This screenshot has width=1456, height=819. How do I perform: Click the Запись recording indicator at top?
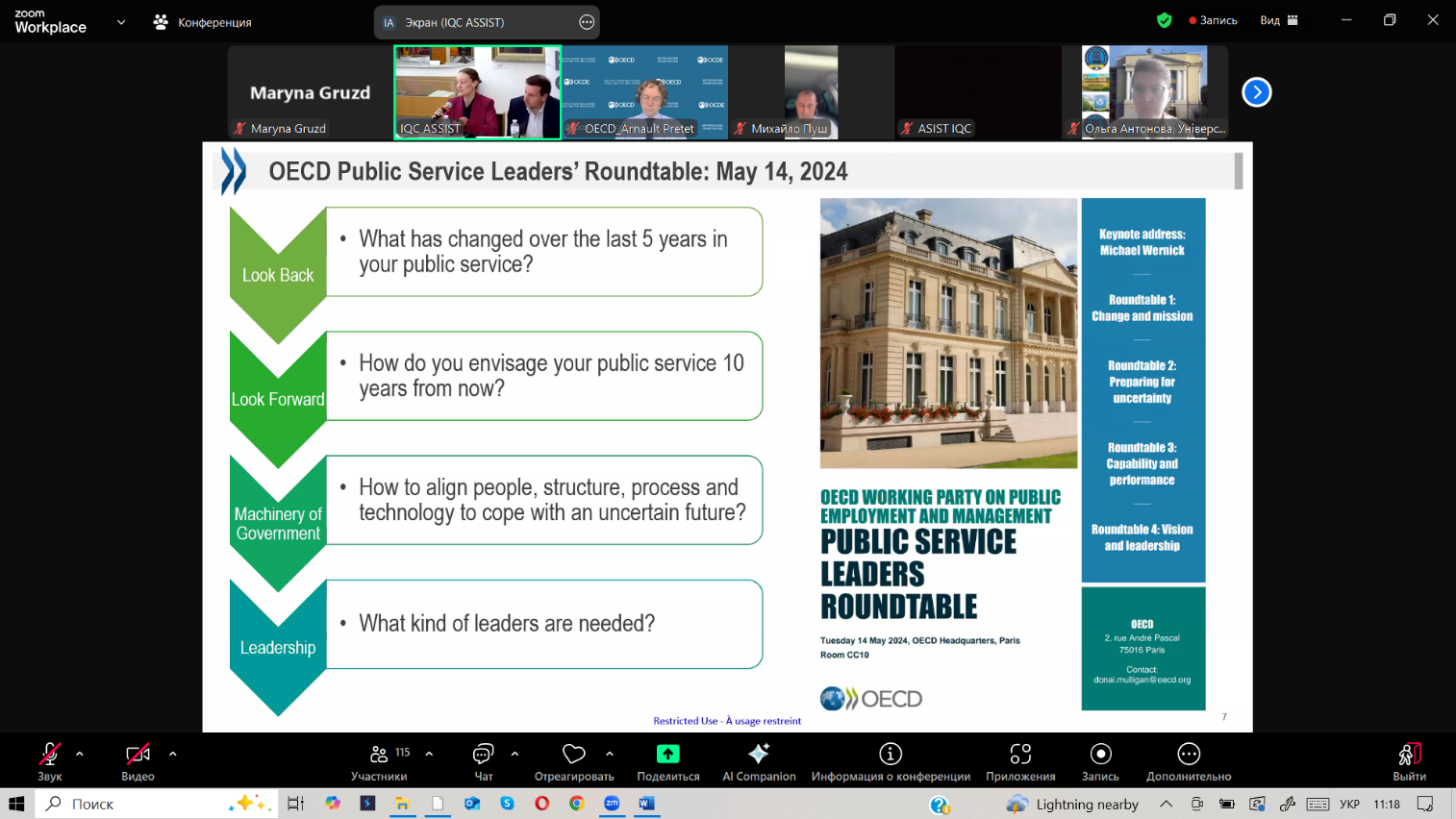tap(1214, 20)
